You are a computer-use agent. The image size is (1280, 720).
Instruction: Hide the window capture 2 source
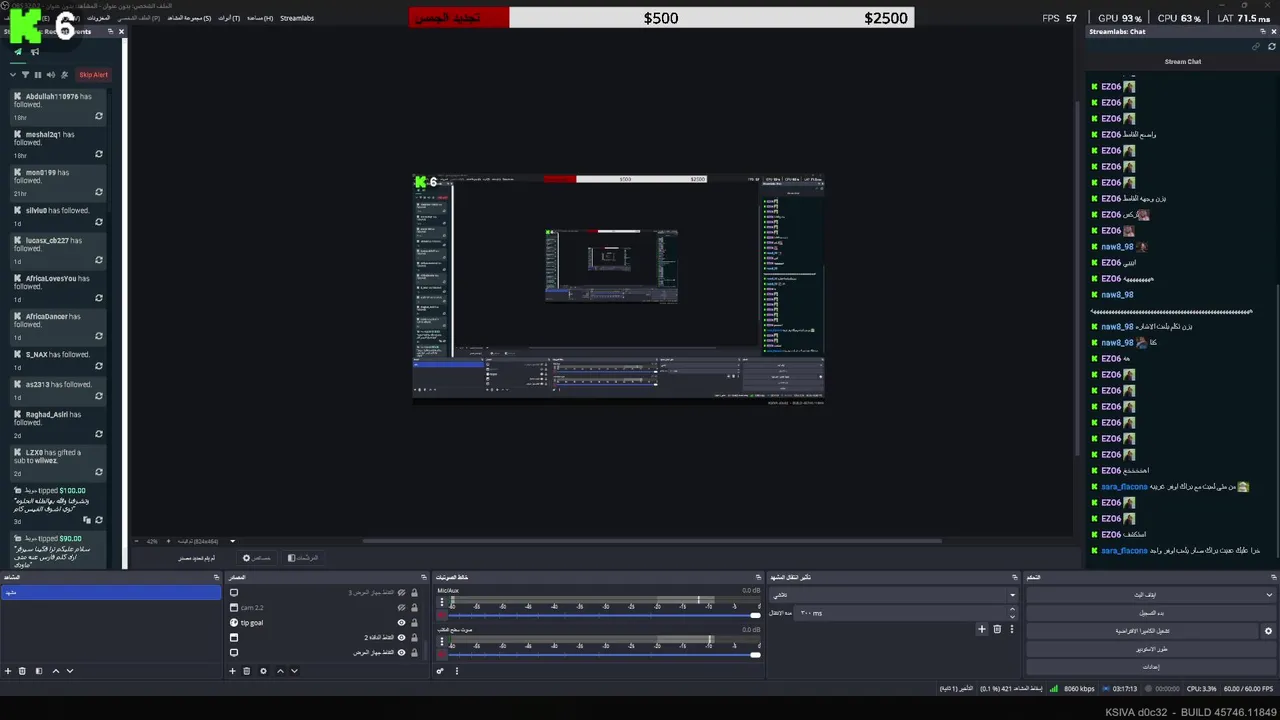402,637
